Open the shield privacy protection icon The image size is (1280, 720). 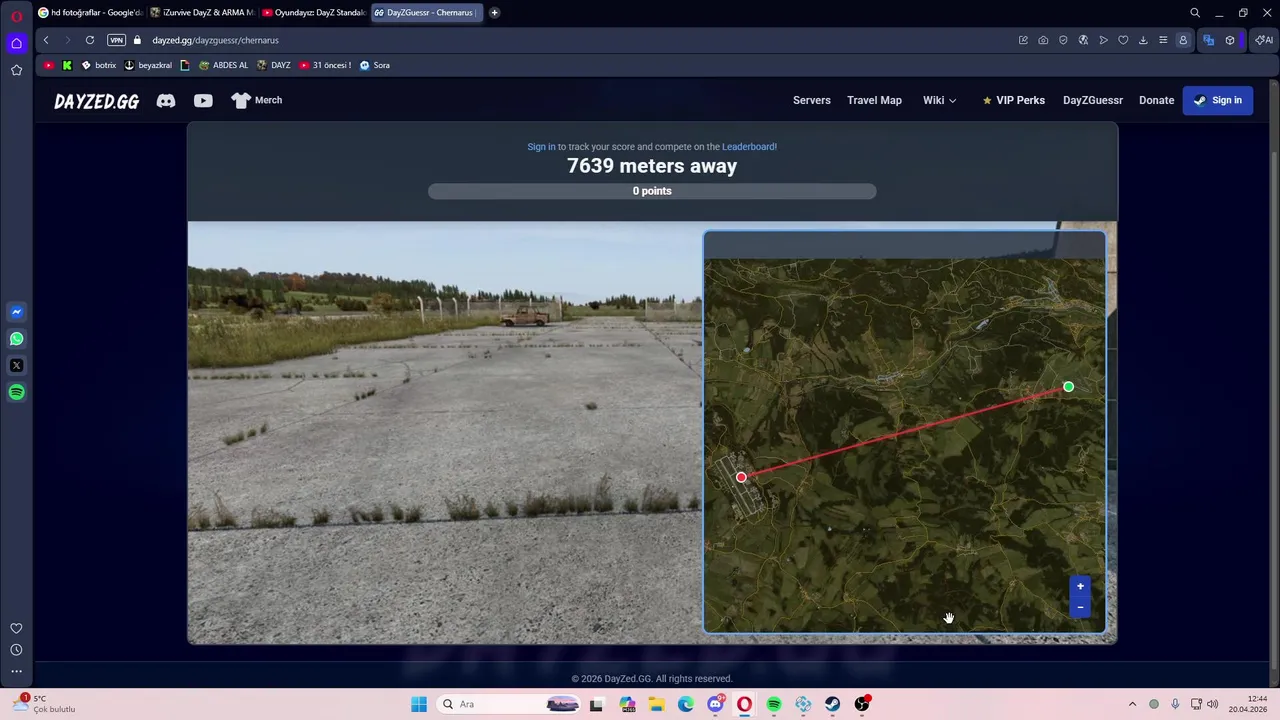tap(1063, 40)
